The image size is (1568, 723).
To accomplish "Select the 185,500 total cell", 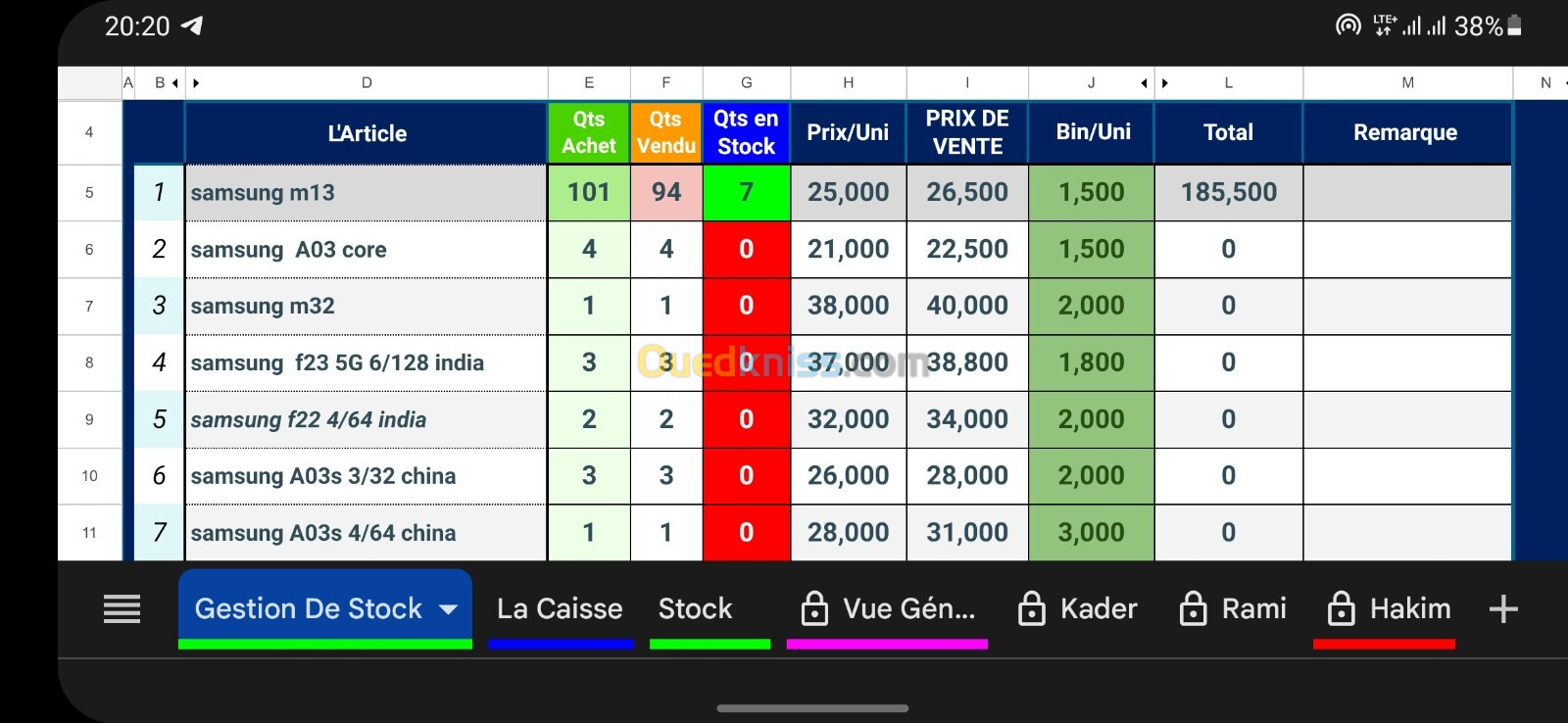I will (x=1229, y=192).
